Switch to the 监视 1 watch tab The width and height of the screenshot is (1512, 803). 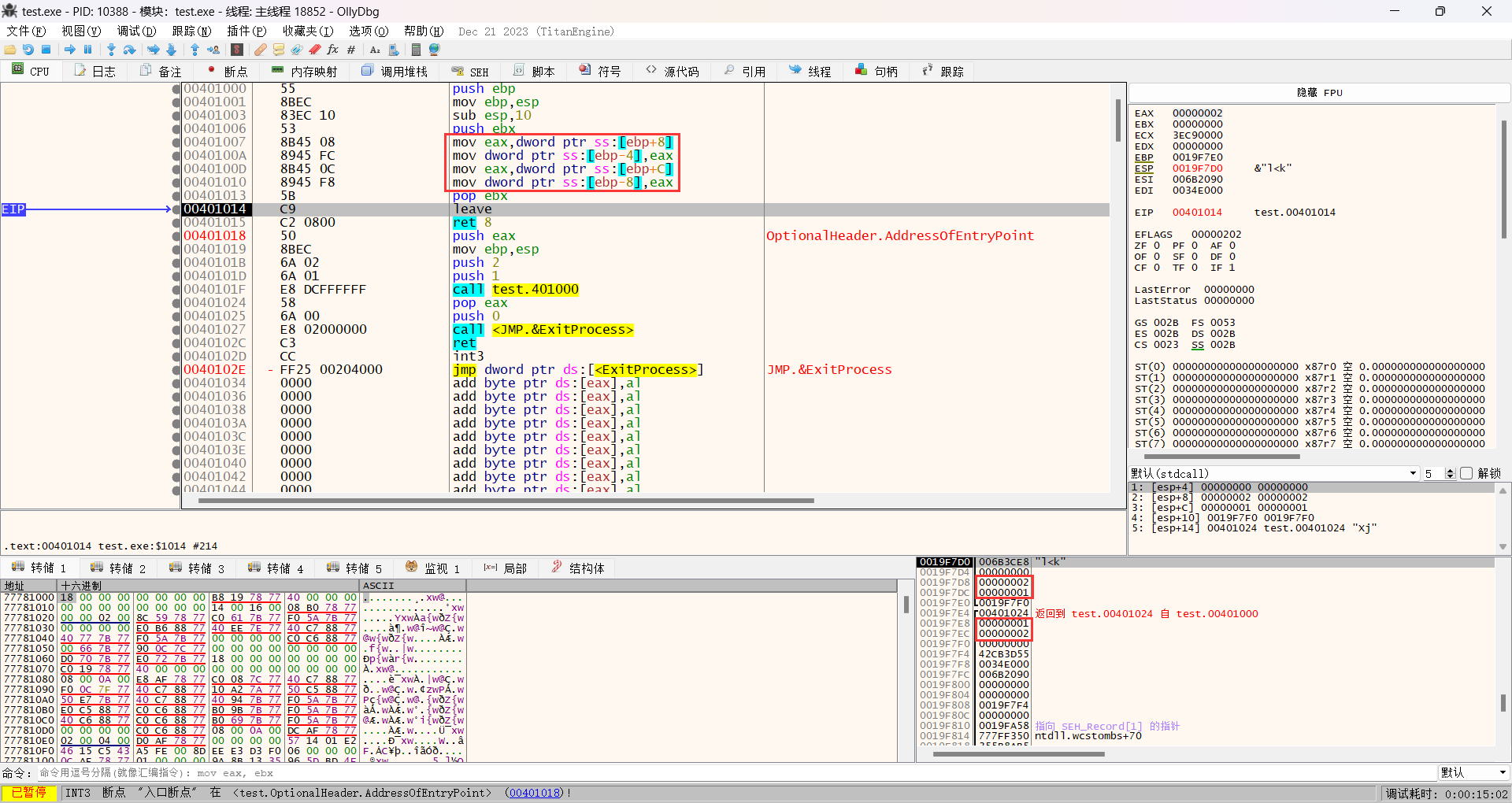click(433, 568)
